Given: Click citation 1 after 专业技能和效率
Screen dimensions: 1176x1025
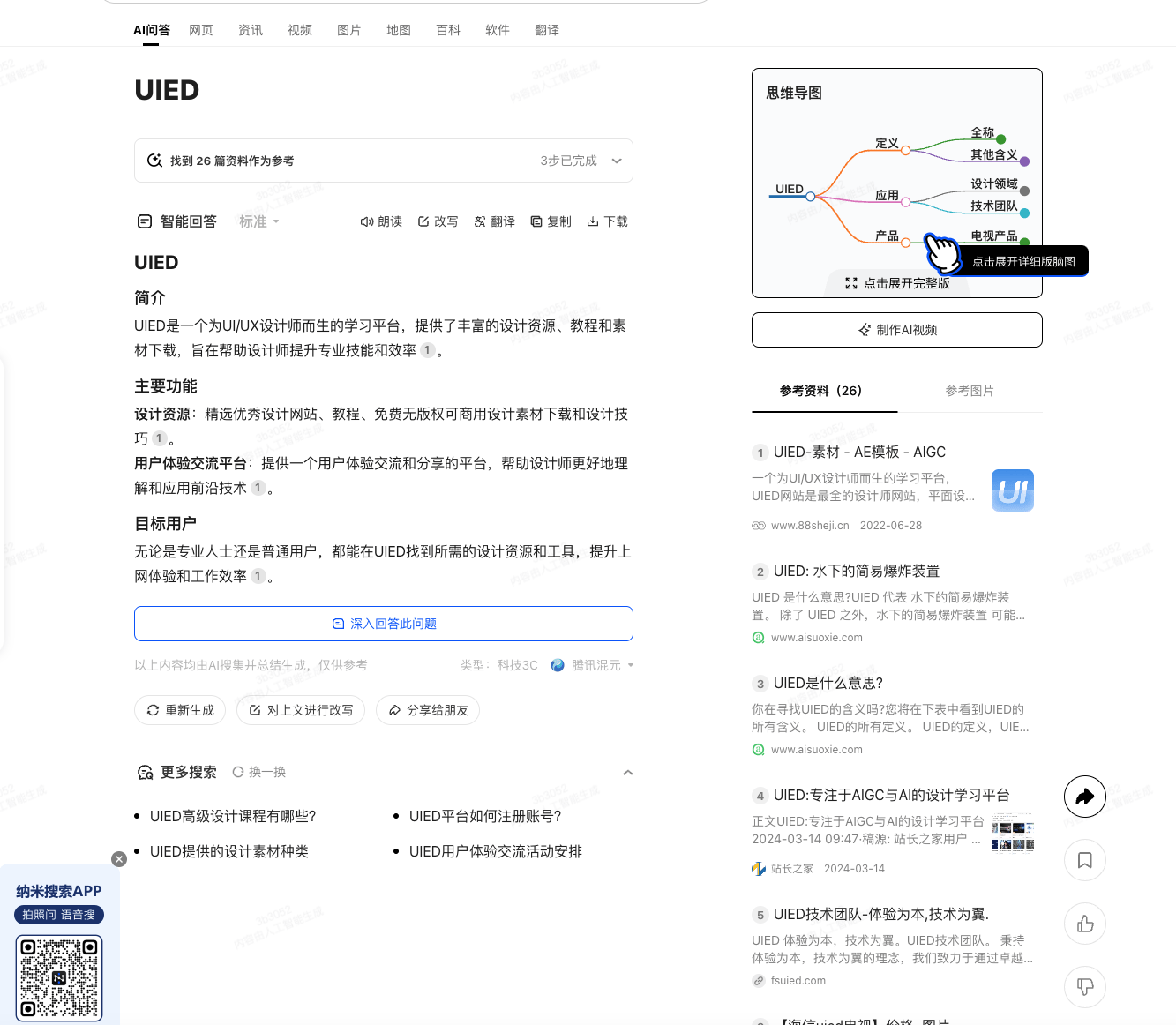Looking at the screenshot, I should coord(428,350).
